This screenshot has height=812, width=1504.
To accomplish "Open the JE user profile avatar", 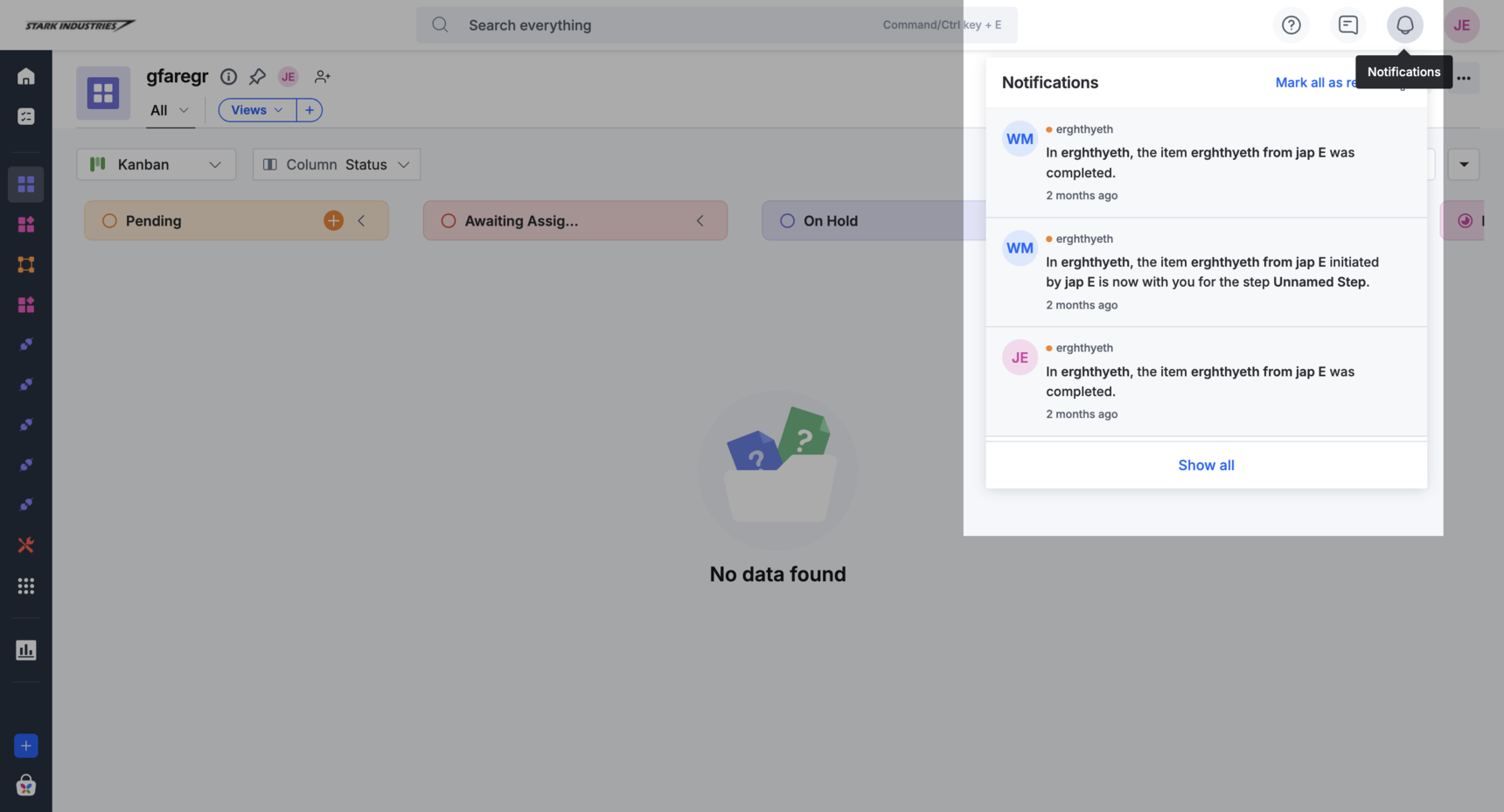I will pyautogui.click(x=1461, y=25).
